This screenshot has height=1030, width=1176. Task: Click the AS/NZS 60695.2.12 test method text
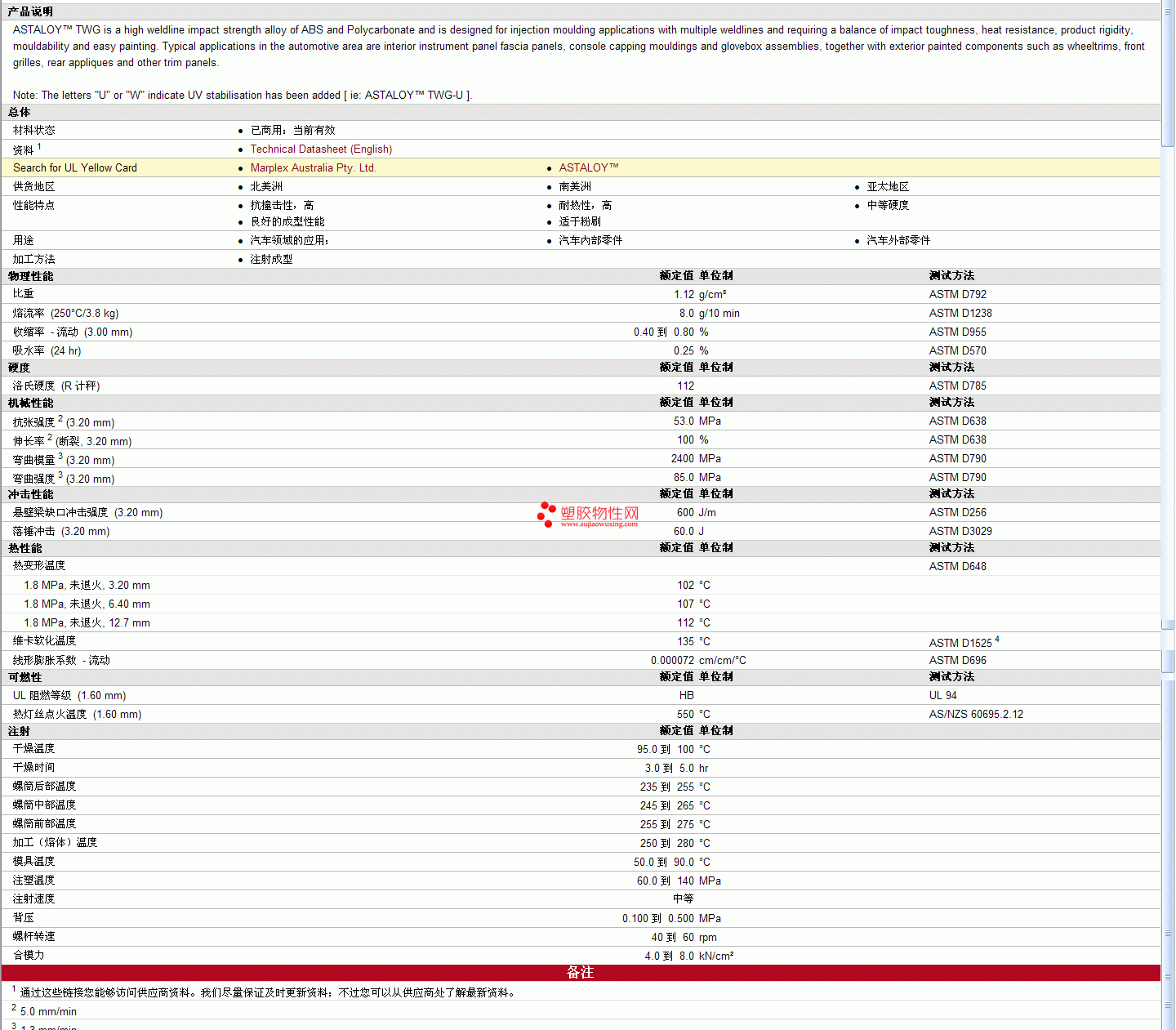pos(976,715)
